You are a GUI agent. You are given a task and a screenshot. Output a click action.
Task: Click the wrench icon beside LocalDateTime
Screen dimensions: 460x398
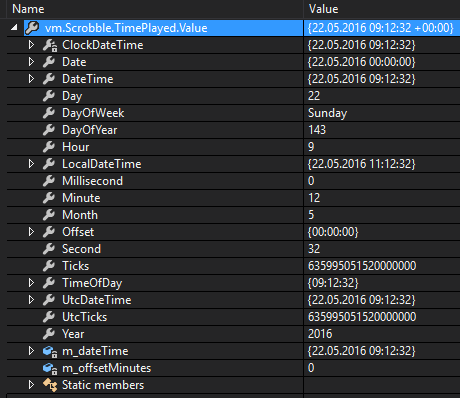(49, 164)
